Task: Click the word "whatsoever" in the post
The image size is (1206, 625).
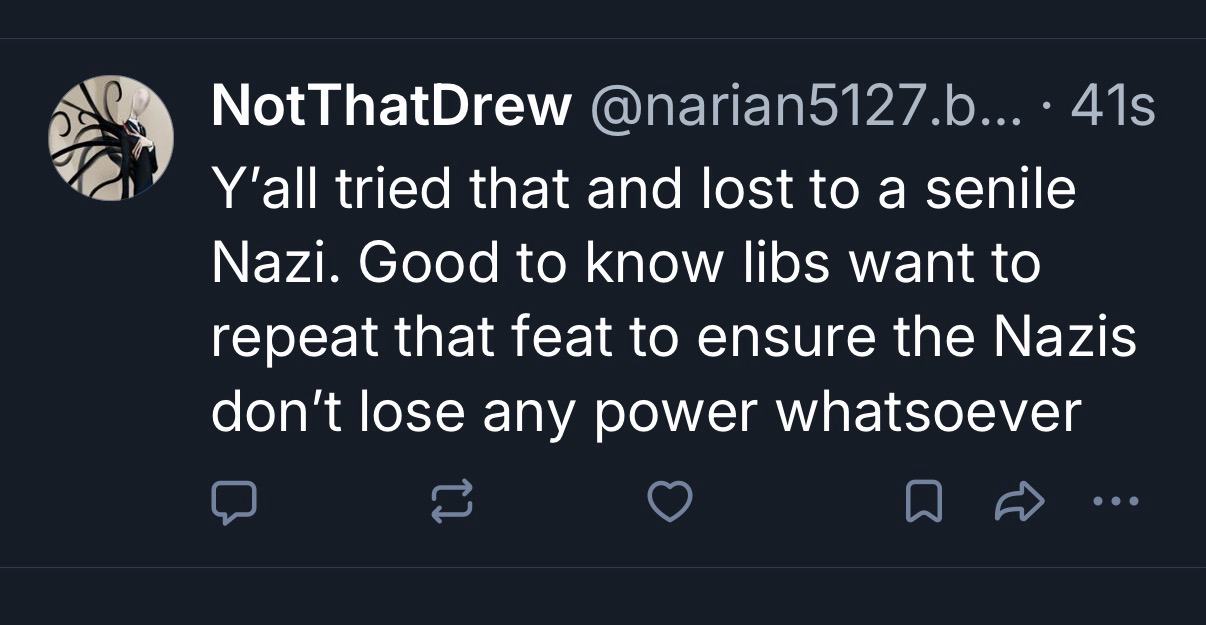Action: point(930,412)
